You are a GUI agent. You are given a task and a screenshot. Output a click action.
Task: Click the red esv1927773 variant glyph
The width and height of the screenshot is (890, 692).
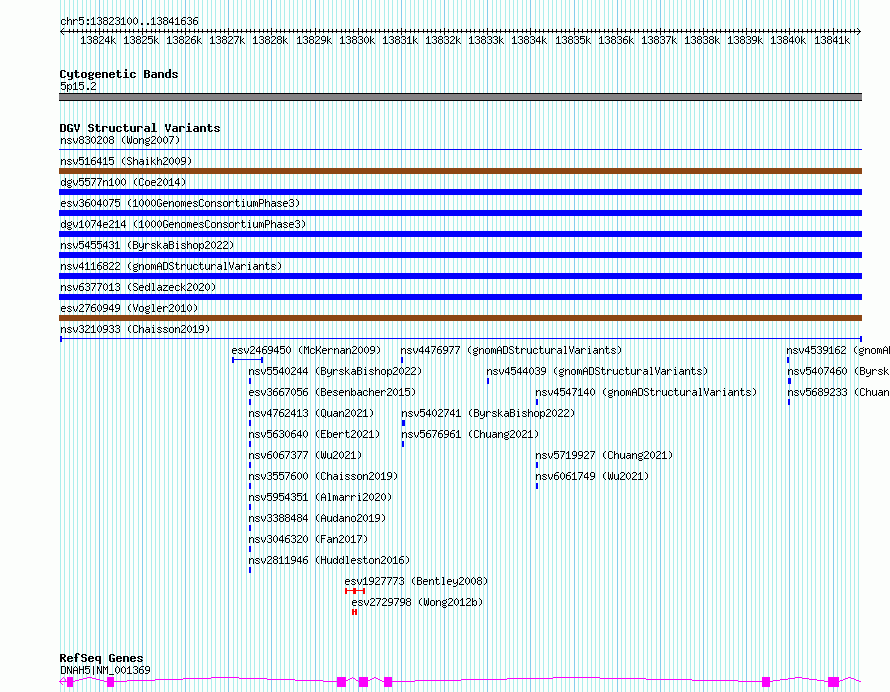[x=355, y=591]
